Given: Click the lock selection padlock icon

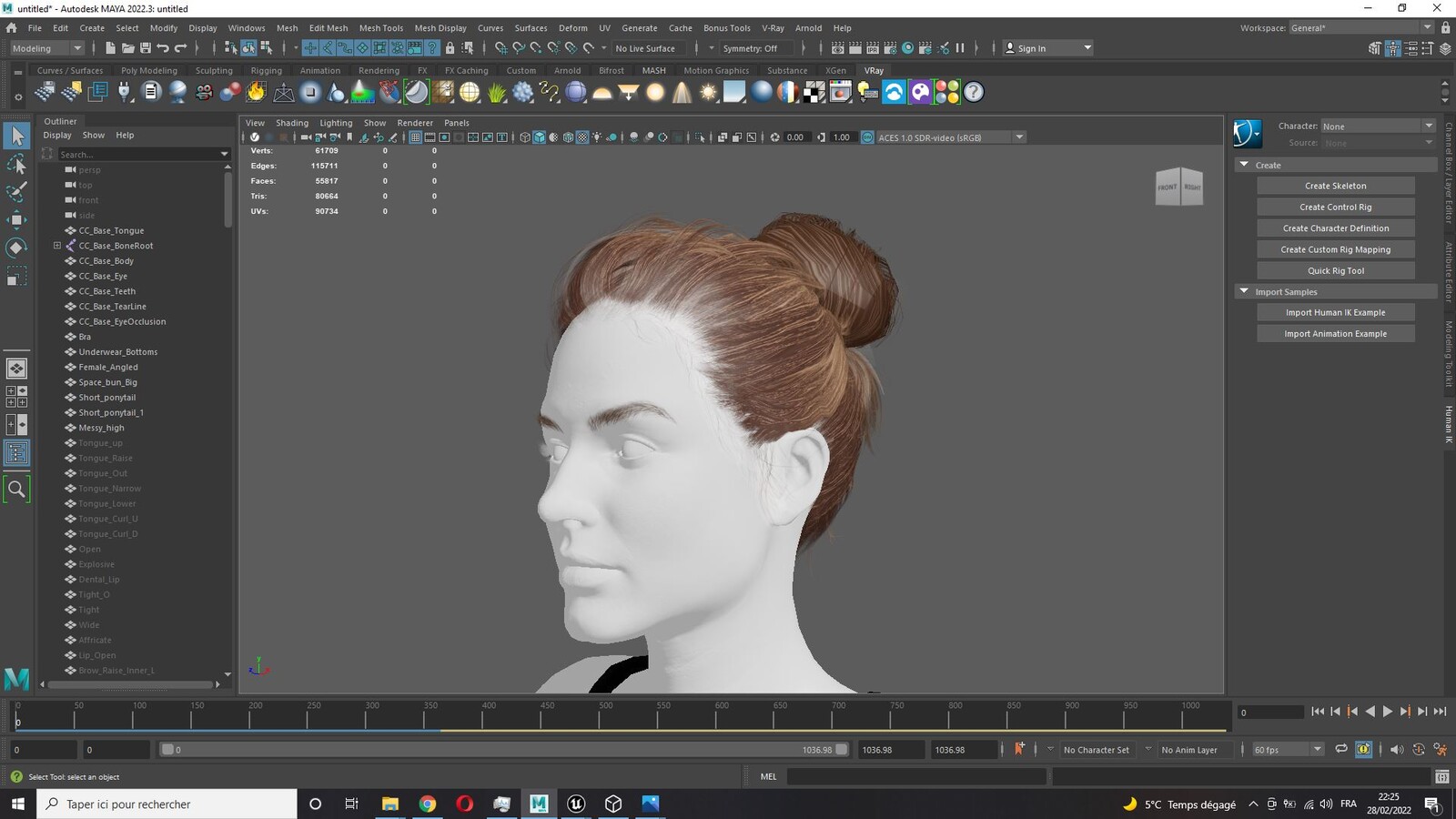Looking at the screenshot, I should tap(450, 48).
